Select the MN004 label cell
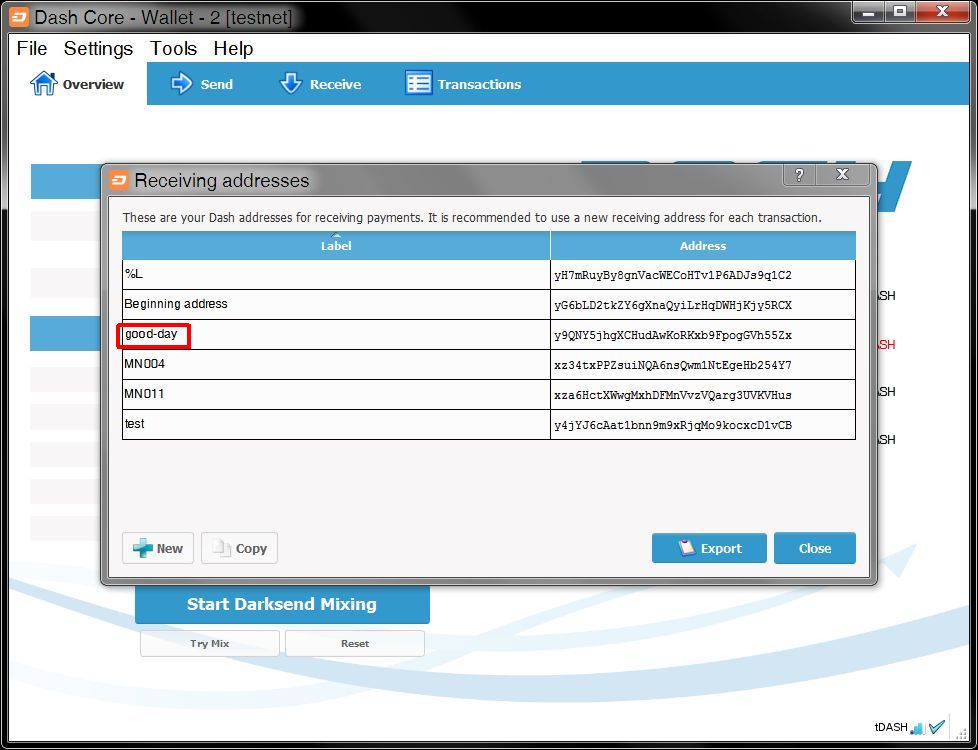The image size is (978, 750). click(x=336, y=364)
